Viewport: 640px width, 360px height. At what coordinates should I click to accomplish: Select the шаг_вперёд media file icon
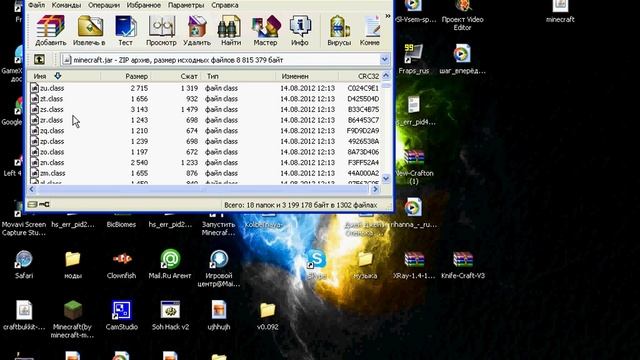462,59
